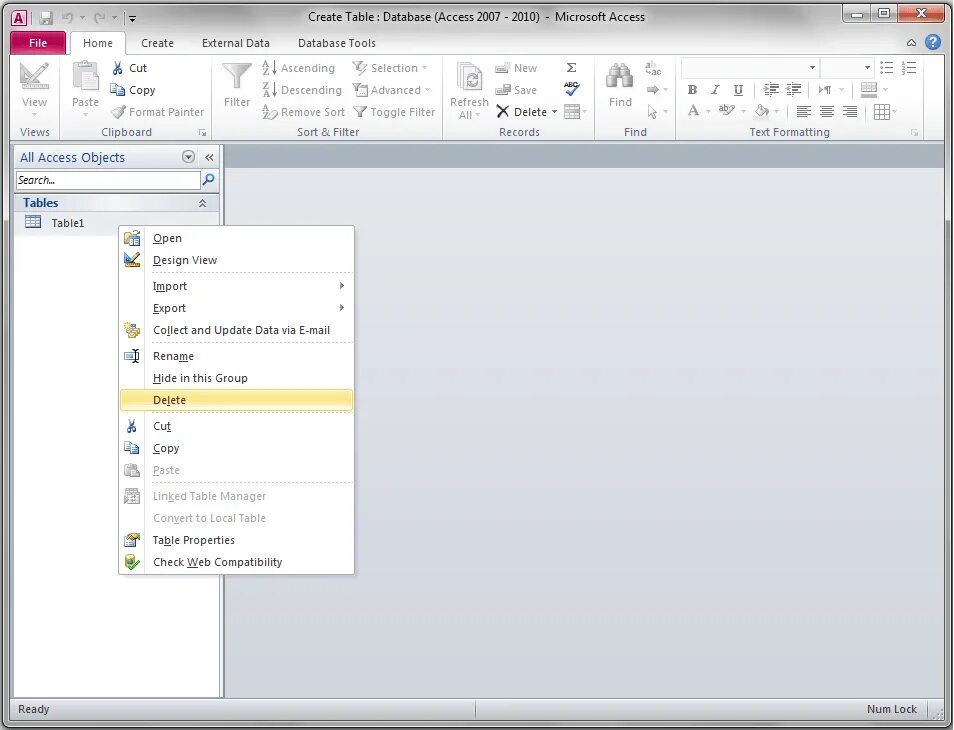Open the Import submenu
Image resolution: width=954 pixels, height=730 pixels.
click(237, 287)
